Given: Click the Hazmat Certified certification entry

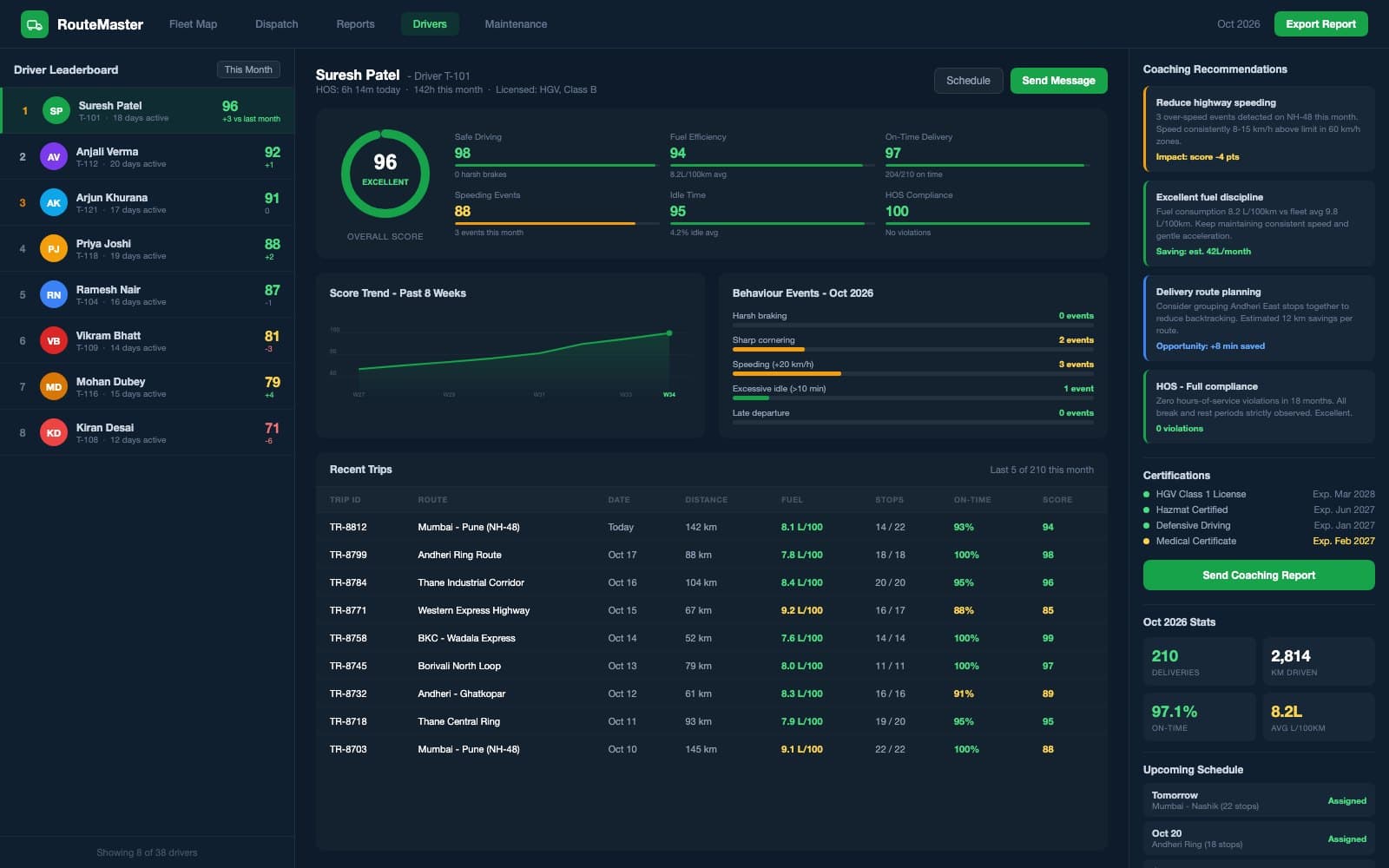Looking at the screenshot, I should 1259,510.
